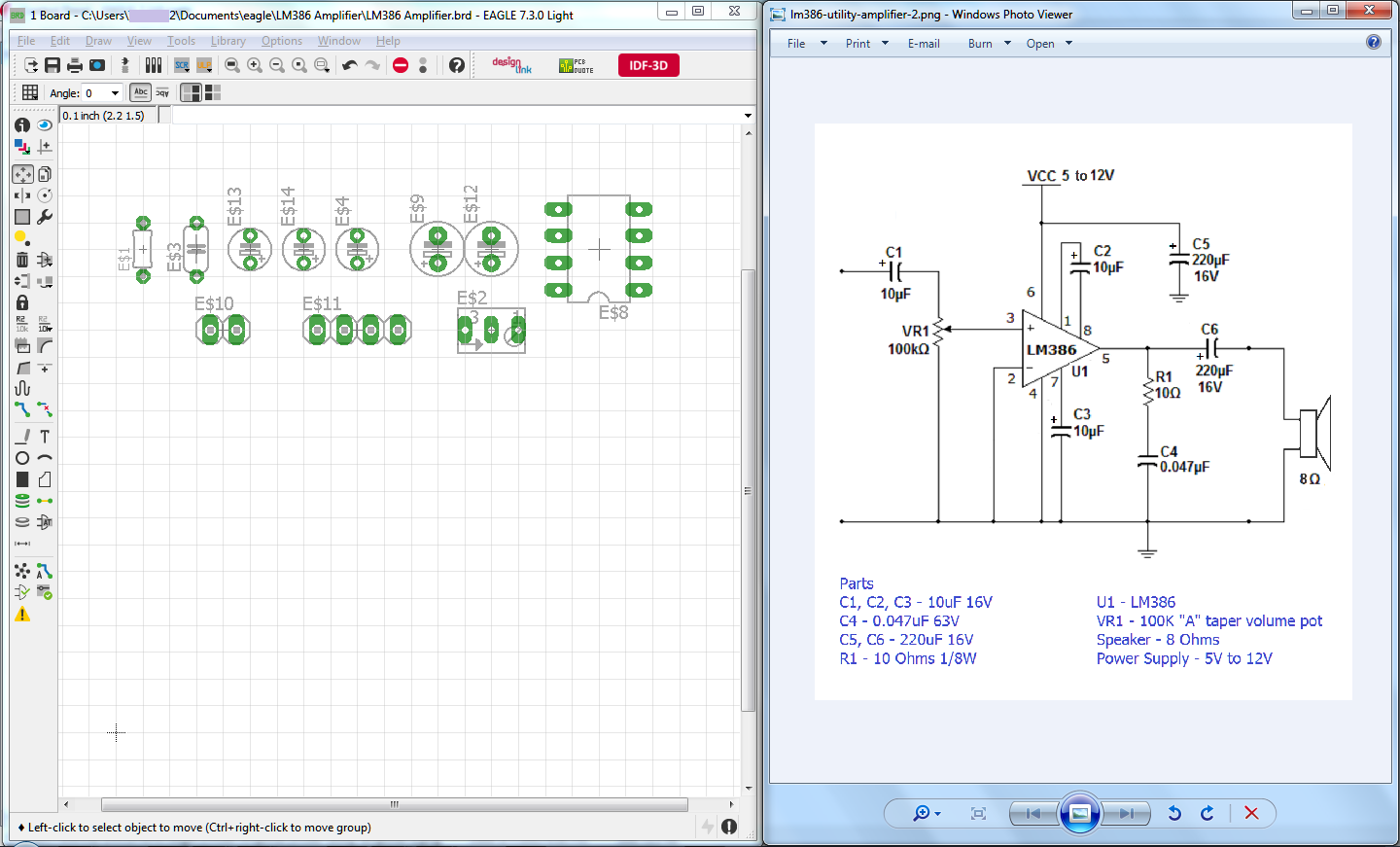Select the Info tool

21,125
